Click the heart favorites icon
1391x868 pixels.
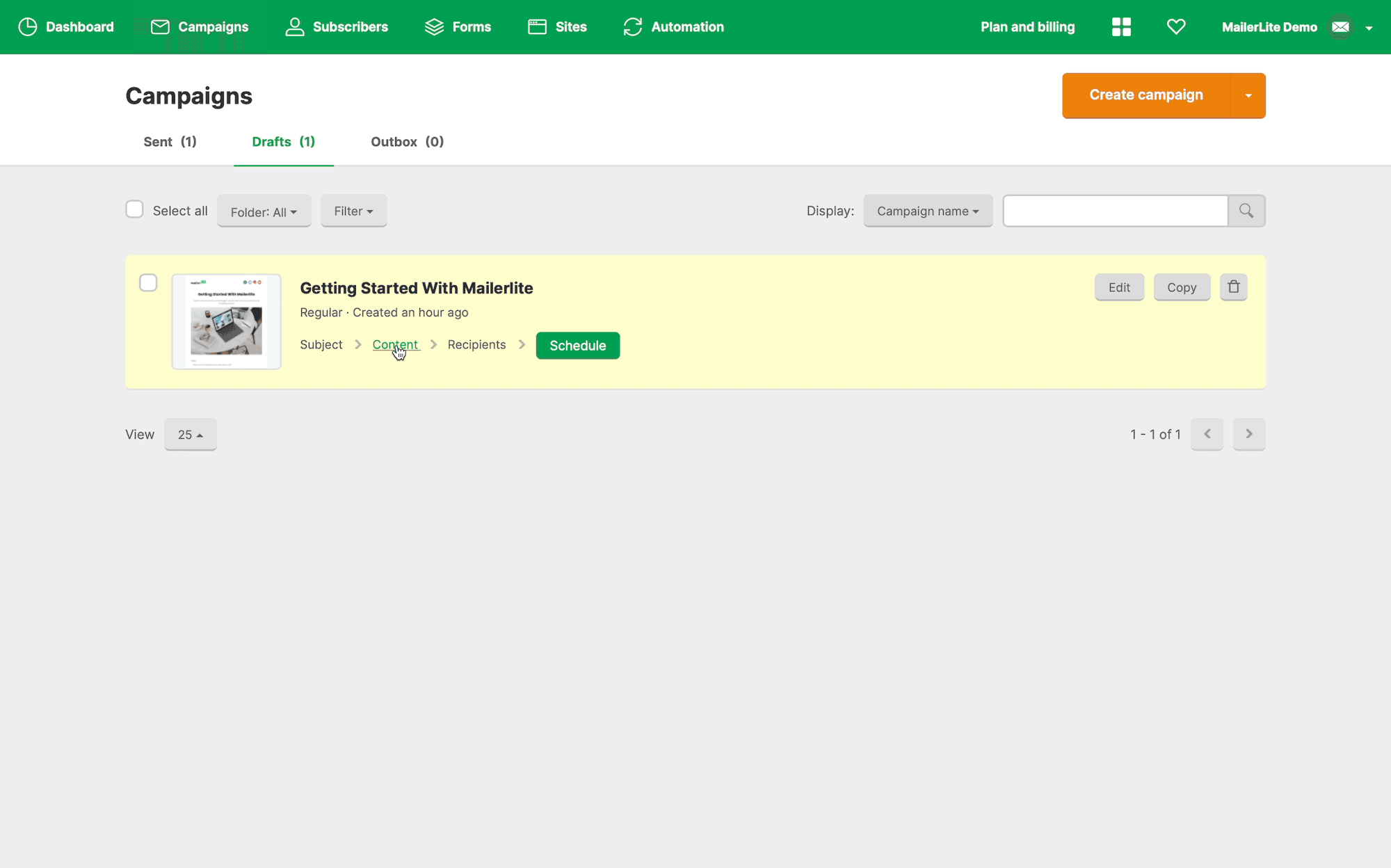click(1176, 27)
